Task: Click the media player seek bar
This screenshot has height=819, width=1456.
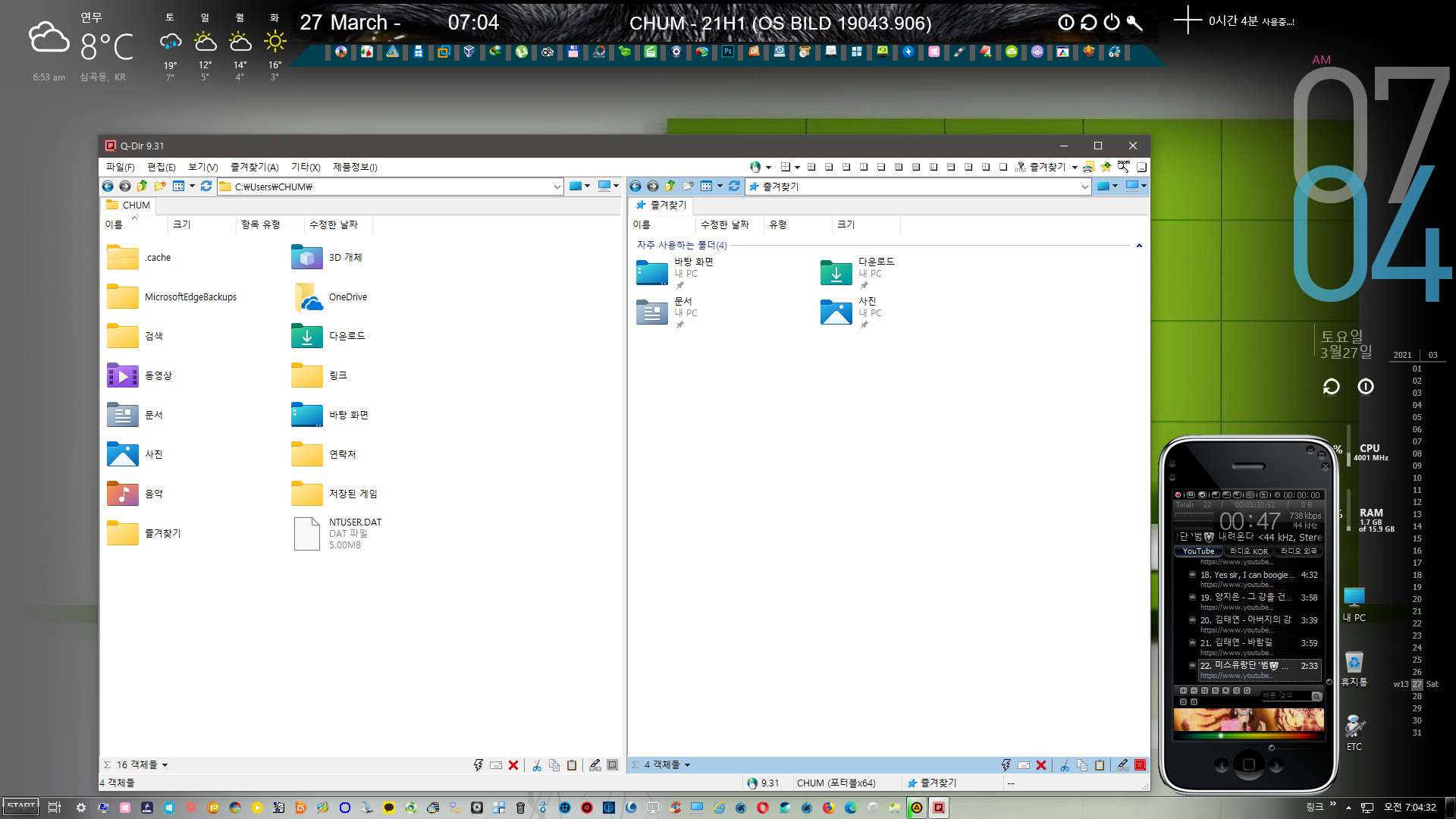Action: [x=1248, y=735]
